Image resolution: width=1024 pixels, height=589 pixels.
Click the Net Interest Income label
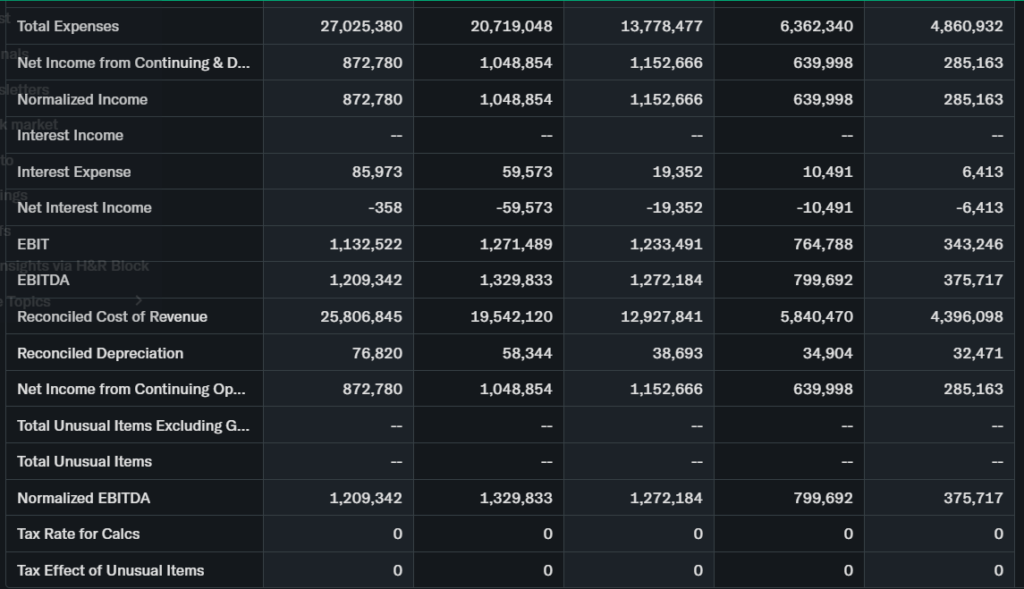(x=84, y=208)
